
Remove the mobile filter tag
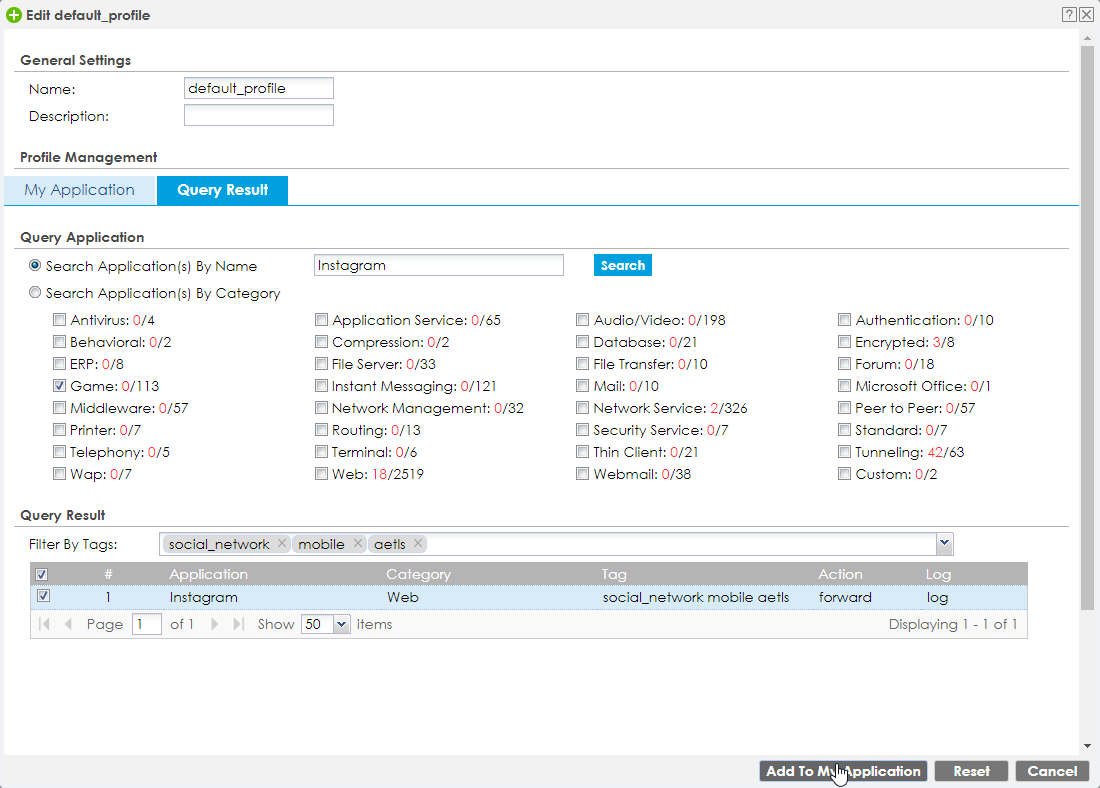pos(357,544)
